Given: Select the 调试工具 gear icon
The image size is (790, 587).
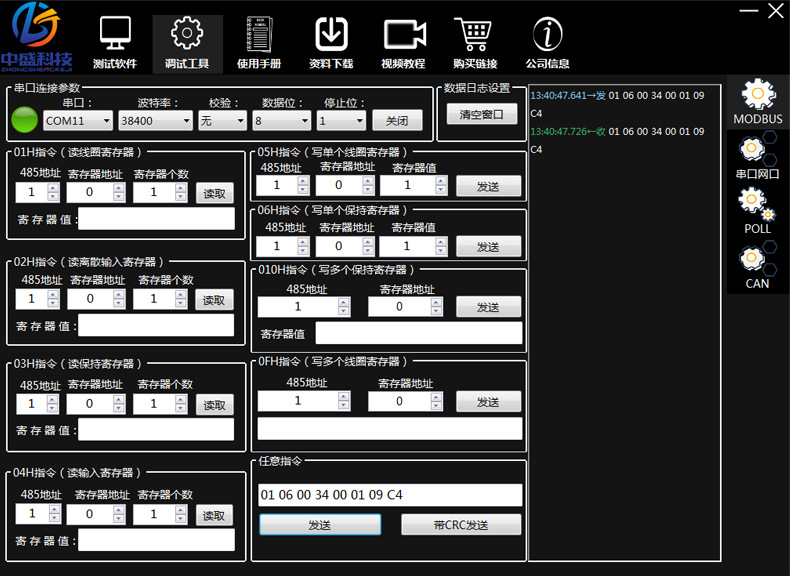Looking at the screenshot, I should [x=187, y=35].
